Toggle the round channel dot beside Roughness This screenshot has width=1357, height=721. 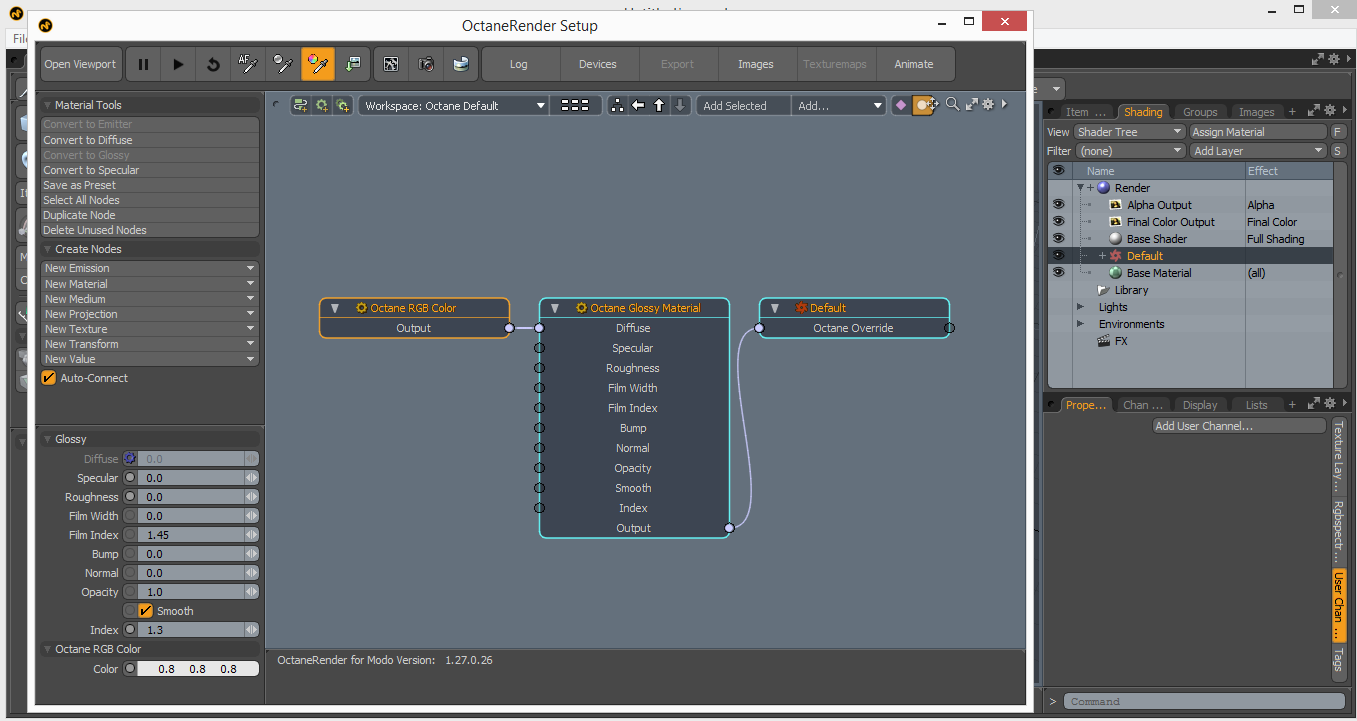(129, 497)
